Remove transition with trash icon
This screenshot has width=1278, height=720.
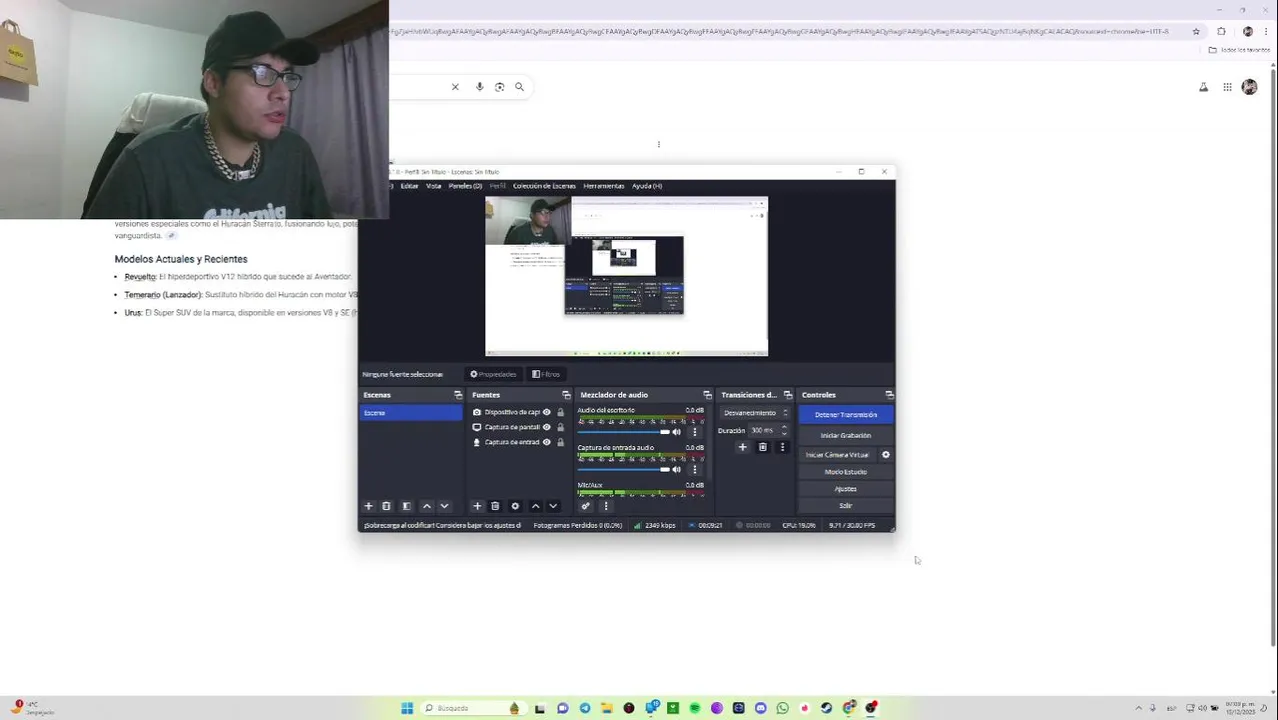(762, 447)
